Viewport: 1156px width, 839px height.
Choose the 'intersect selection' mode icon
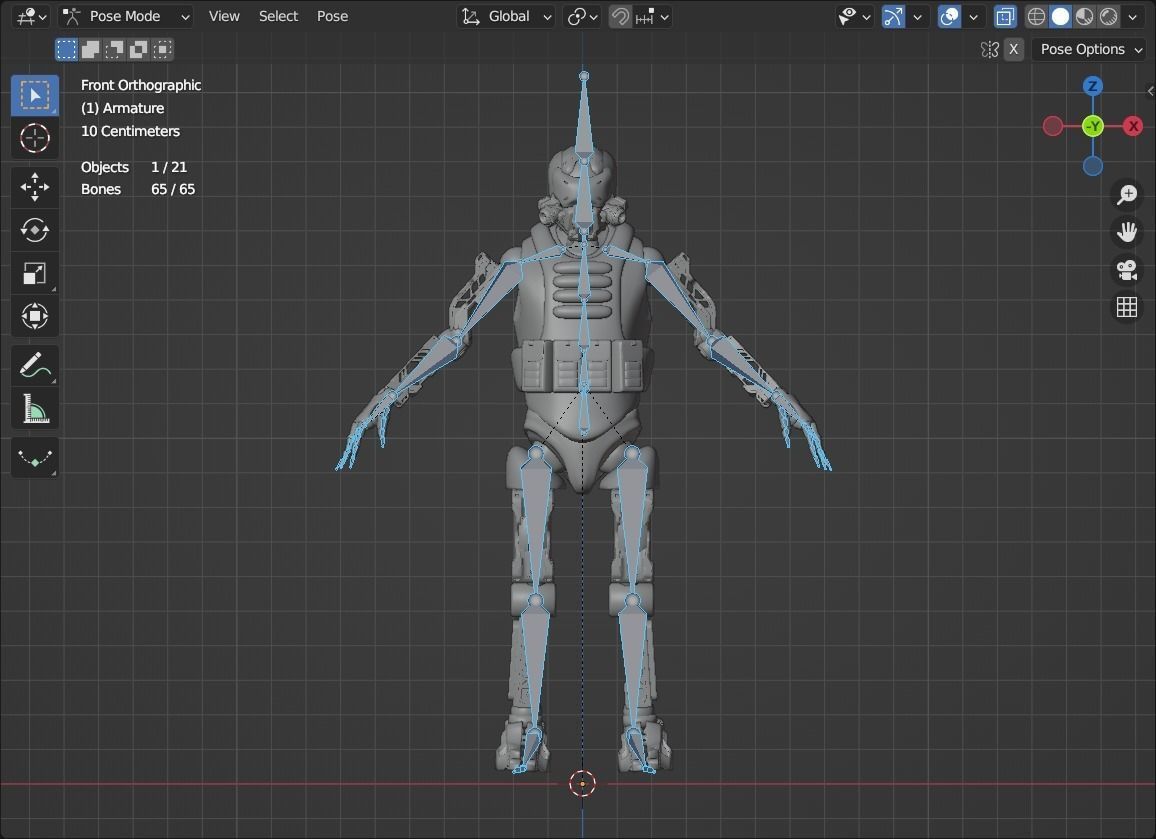163,49
